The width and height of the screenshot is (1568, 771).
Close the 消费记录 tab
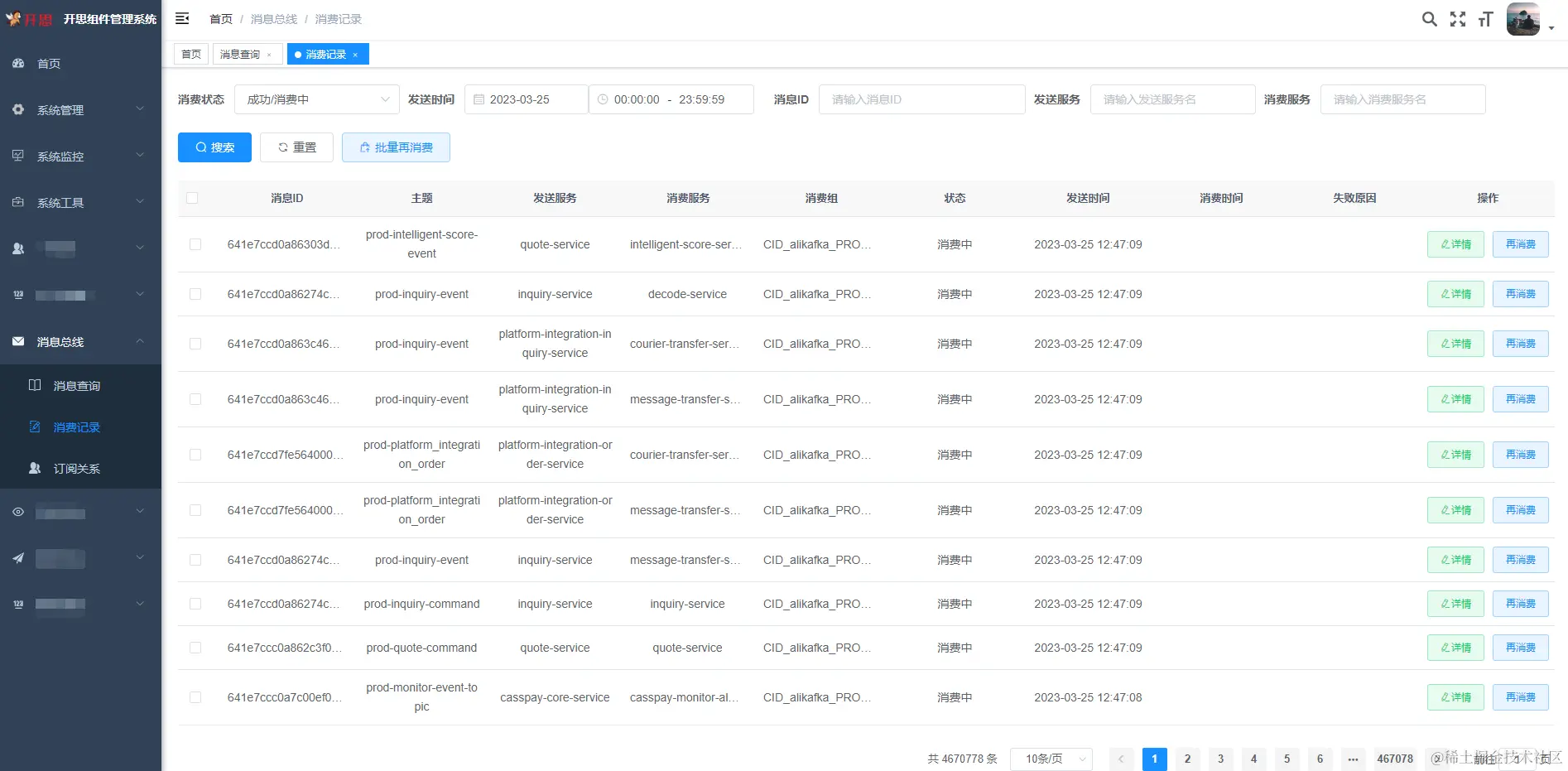(x=355, y=55)
